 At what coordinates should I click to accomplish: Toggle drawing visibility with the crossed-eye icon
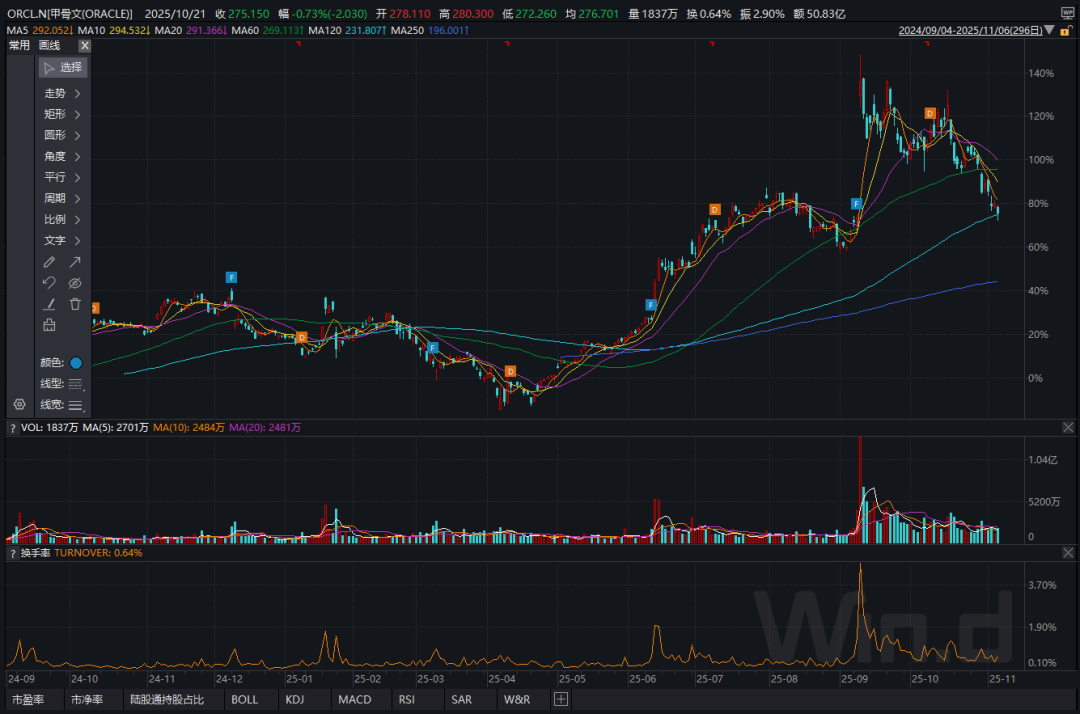tap(75, 283)
